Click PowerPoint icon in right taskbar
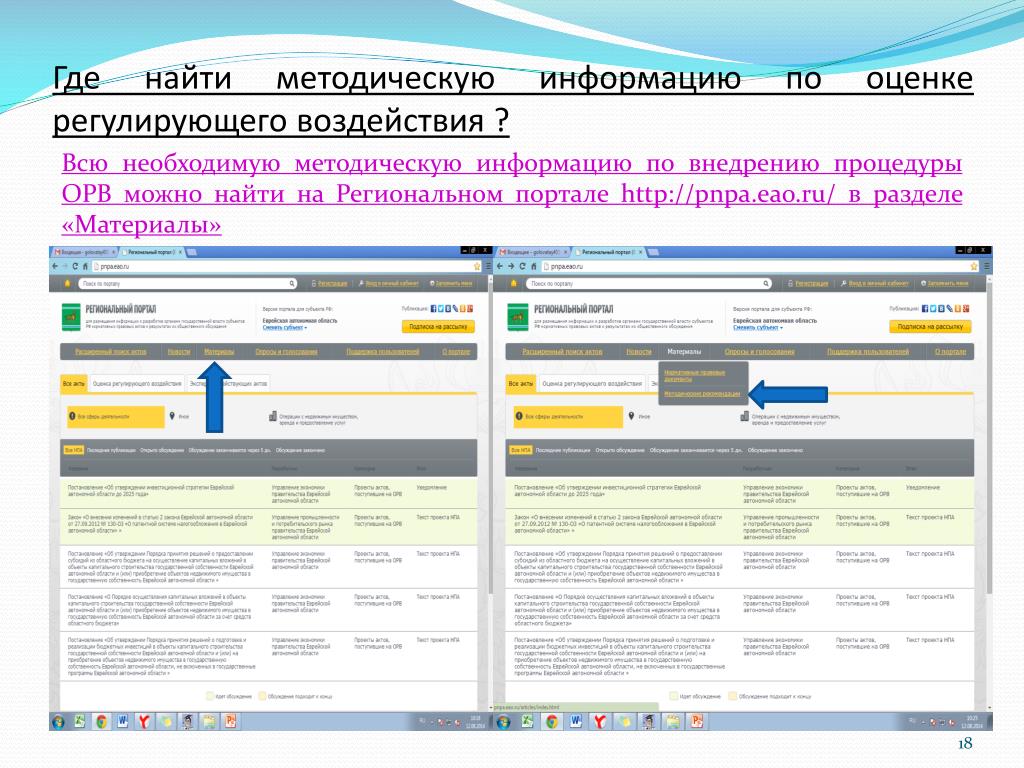The height and width of the screenshot is (768, 1024). click(697, 722)
